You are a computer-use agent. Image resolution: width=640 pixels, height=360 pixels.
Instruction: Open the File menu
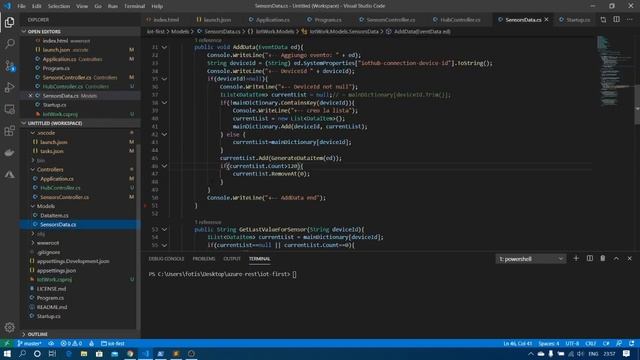tap(21, 6)
